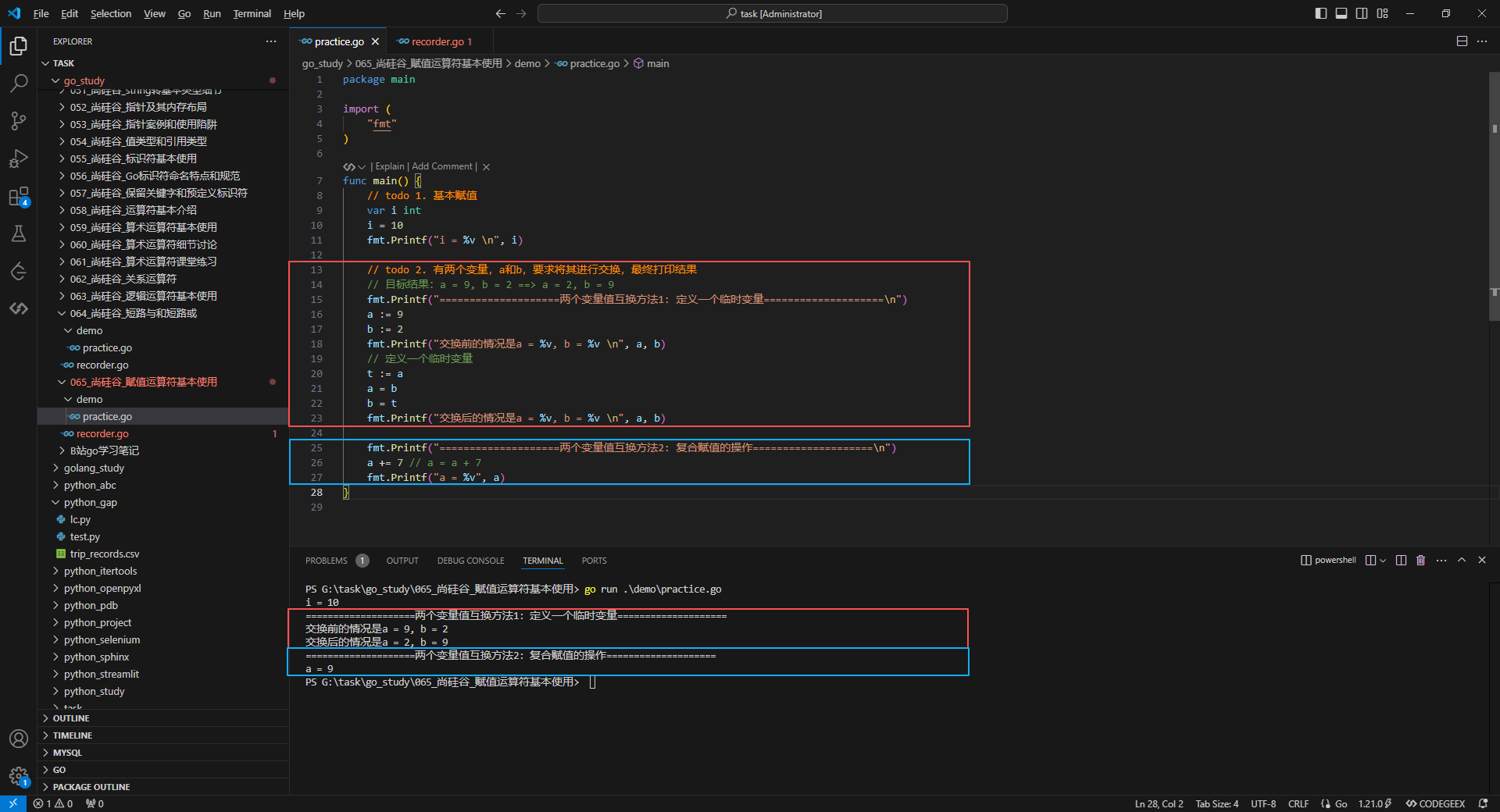Click the split editor layout icon

coord(1462,41)
